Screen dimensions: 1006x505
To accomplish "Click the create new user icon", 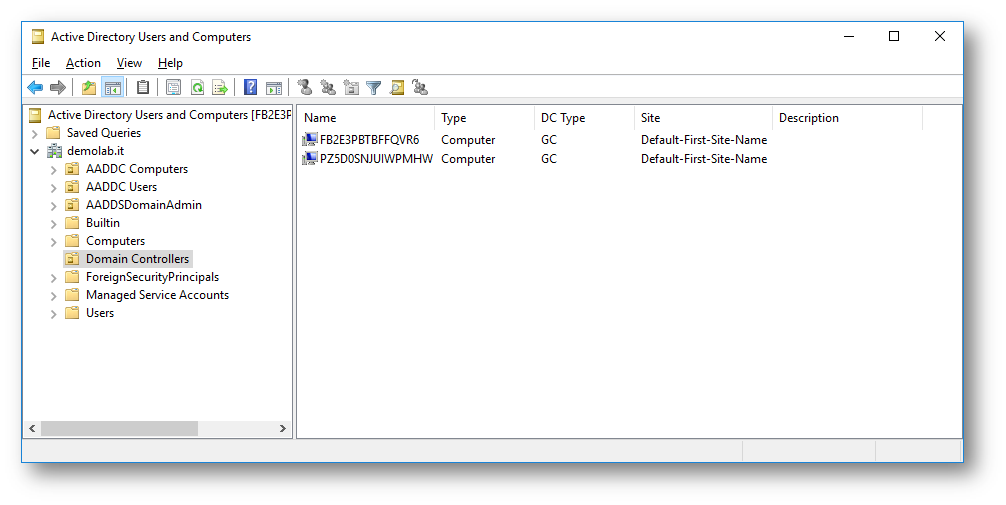I will coord(305,87).
